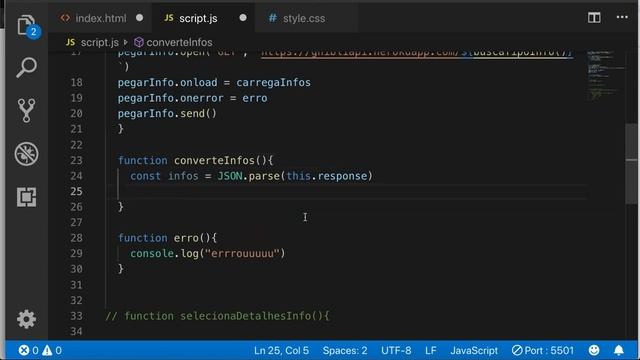
Task: Click the pegarInfo.send() call on line 20
Action: (x=167, y=113)
